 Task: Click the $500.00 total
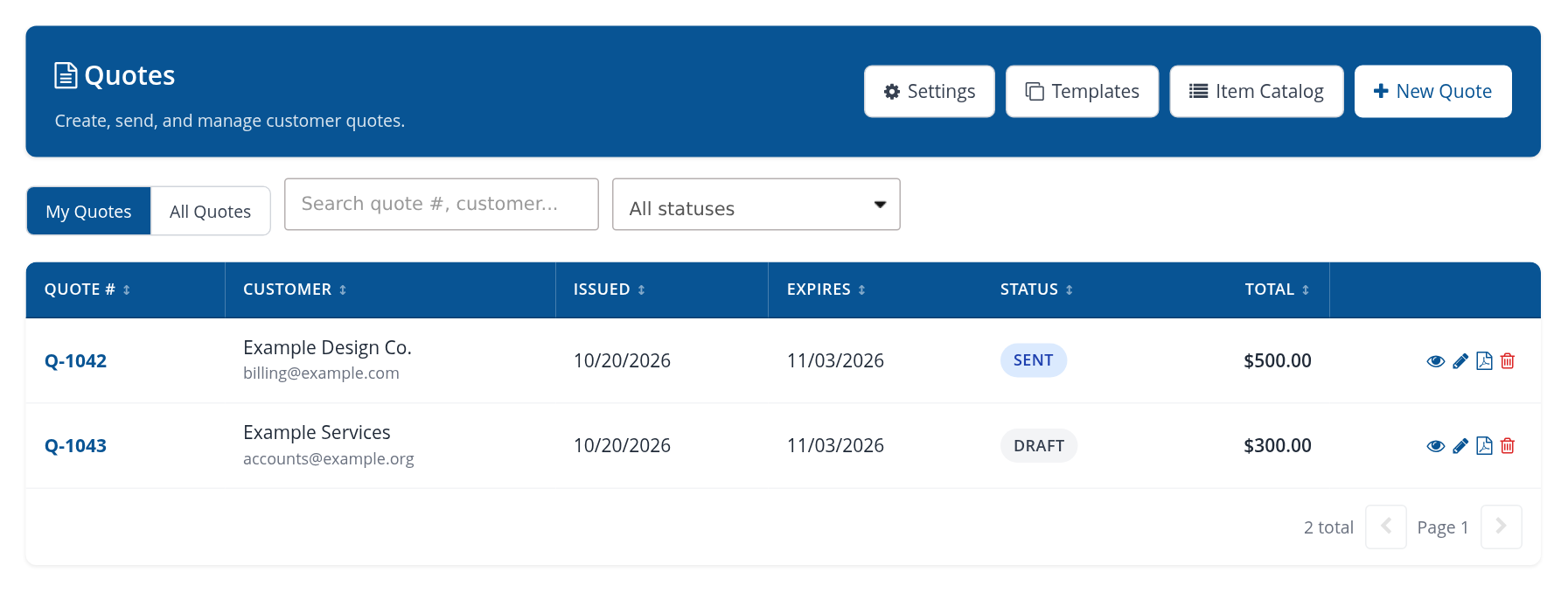point(1278,360)
